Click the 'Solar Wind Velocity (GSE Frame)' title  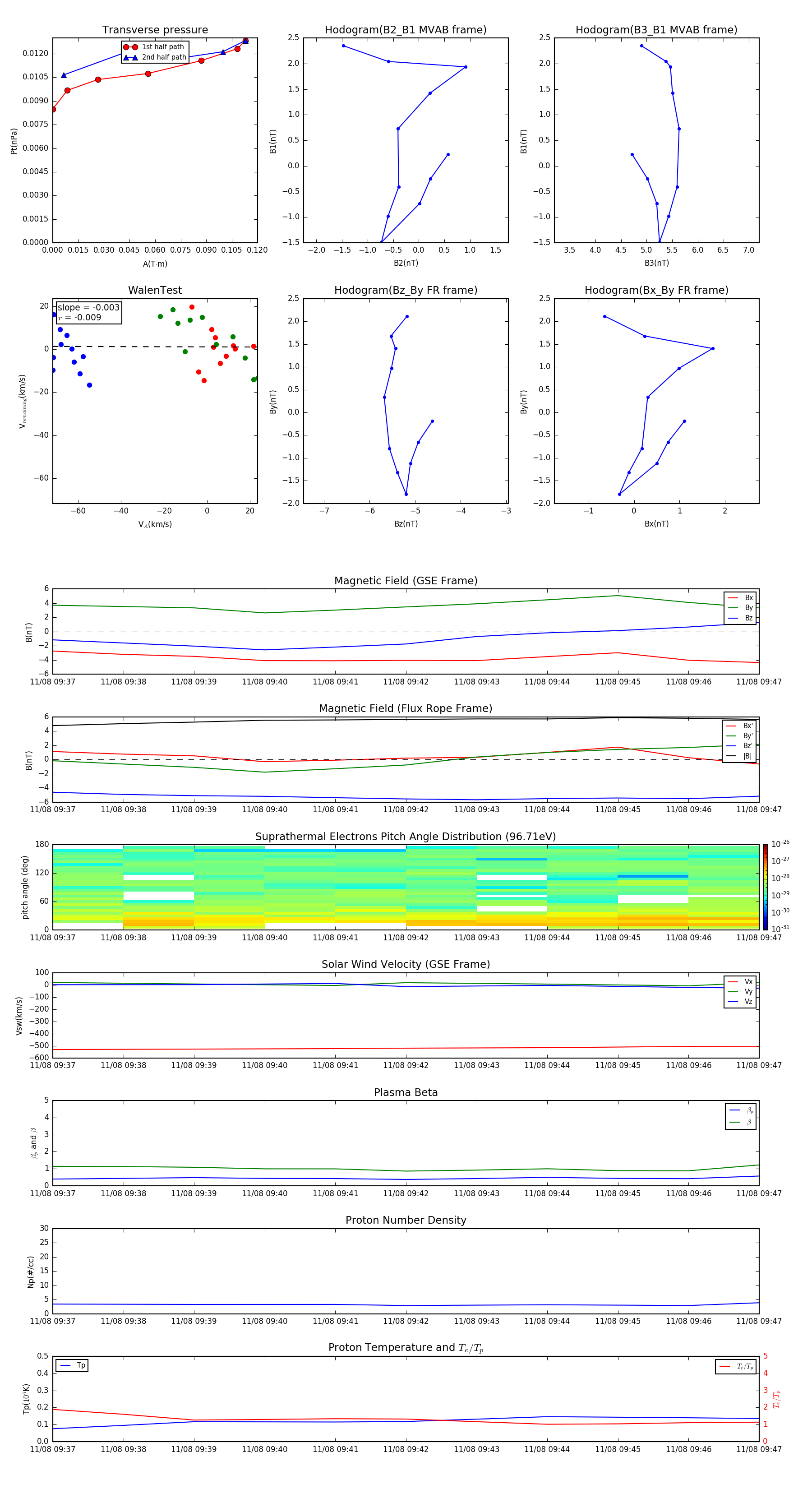(406, 965)
